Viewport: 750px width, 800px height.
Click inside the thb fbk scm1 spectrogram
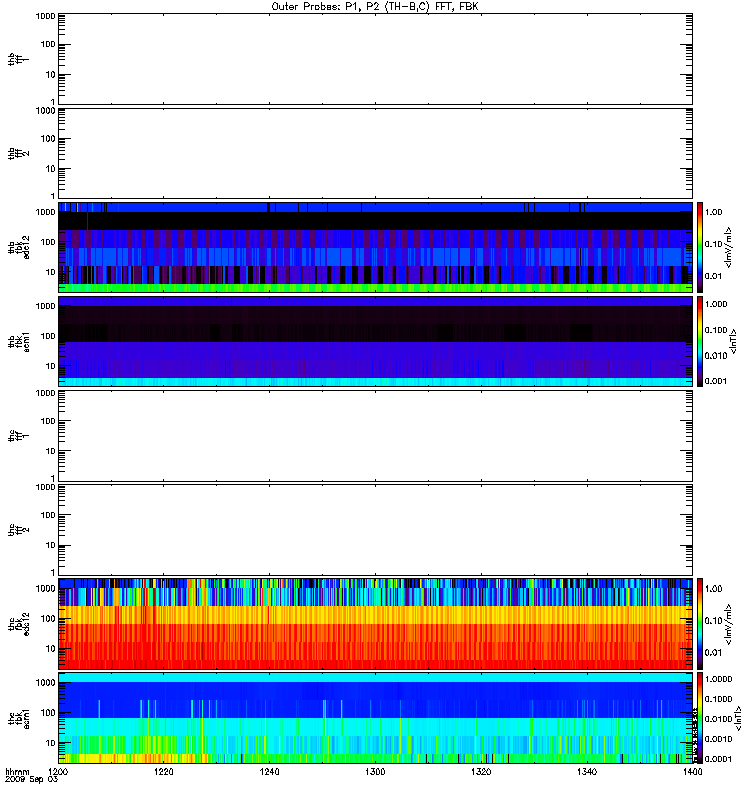[375, 341]
